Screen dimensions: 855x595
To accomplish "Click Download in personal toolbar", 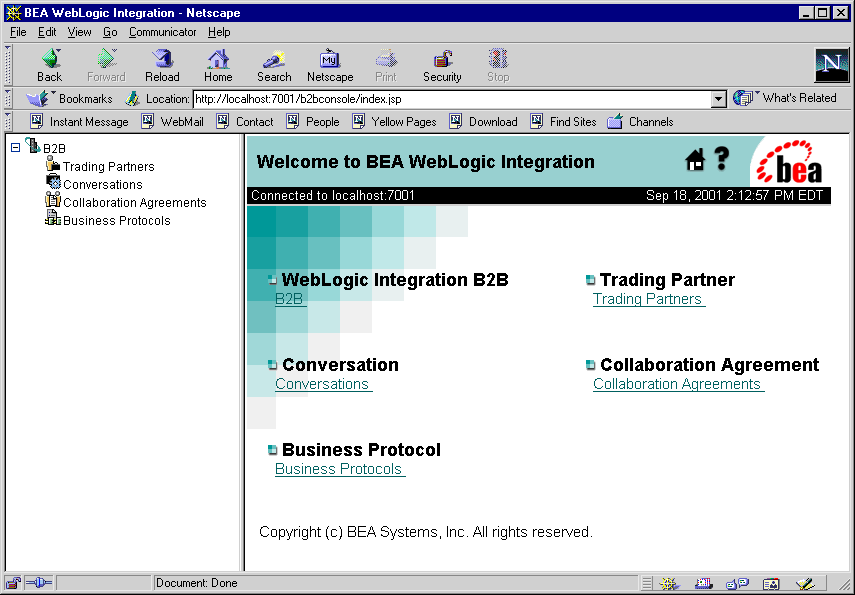I will [483, 122].
